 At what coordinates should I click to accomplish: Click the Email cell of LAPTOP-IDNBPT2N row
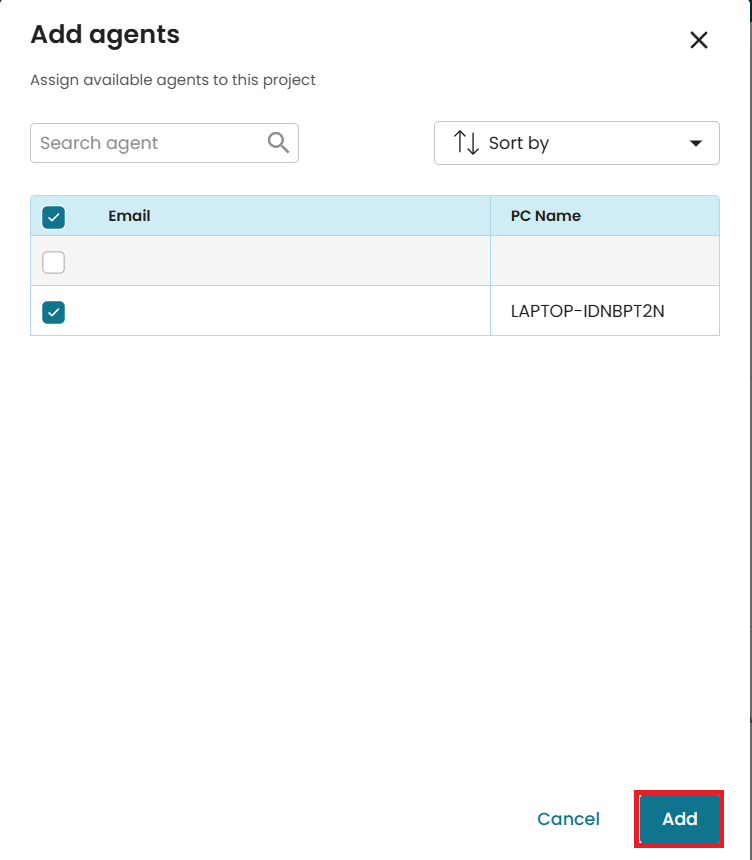280,311
